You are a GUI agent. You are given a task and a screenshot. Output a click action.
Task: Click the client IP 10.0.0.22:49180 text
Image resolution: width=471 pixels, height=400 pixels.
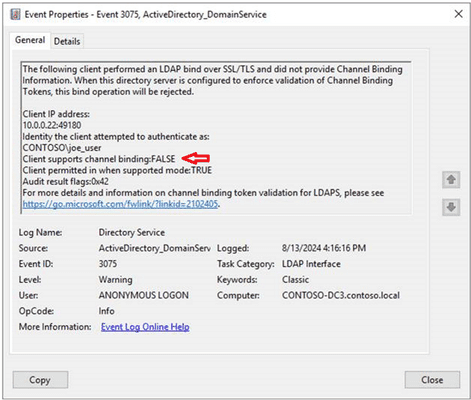(x=52, y=125)
